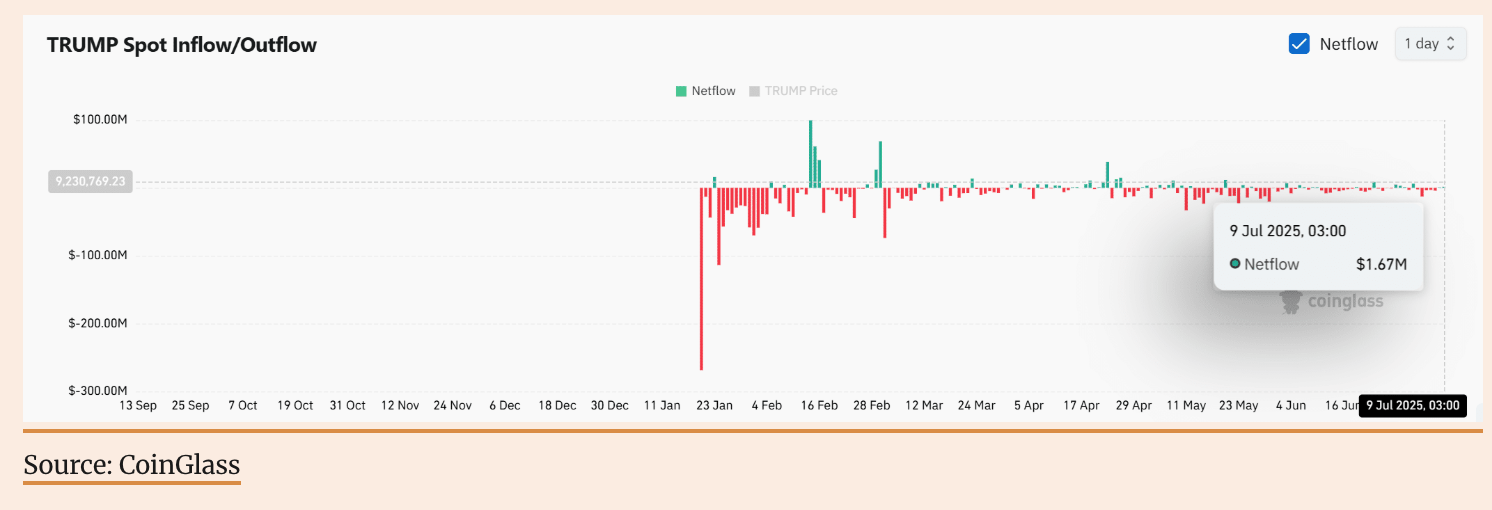
Task: Click the 9,230,769.23 crosshair value label
Action: click(x=91, y=181)
